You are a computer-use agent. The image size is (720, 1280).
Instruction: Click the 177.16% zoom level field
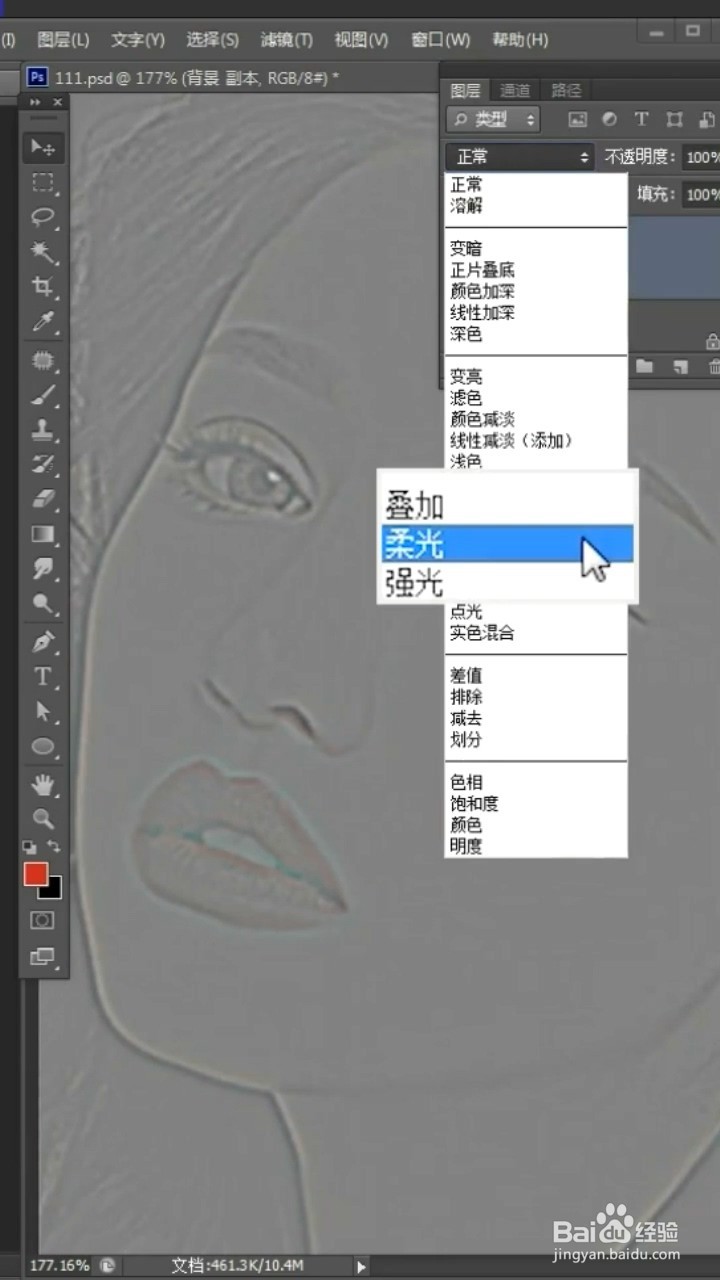click(x=59, y=1265)
